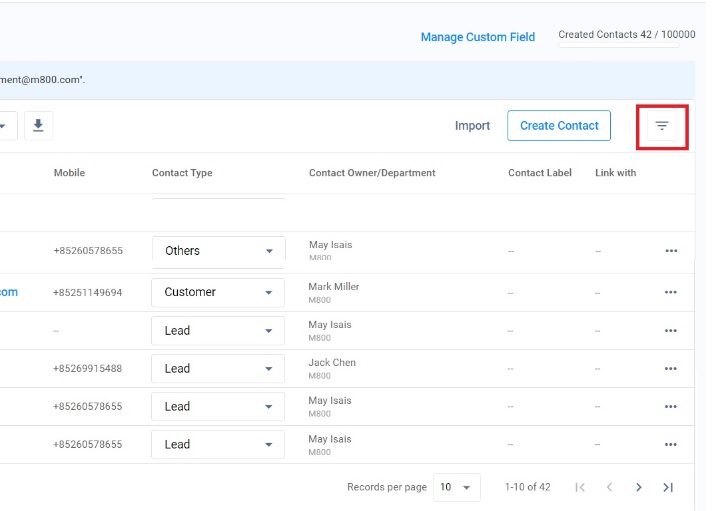
Task: Click the Contact Type column header
Action: pos(182,173)
